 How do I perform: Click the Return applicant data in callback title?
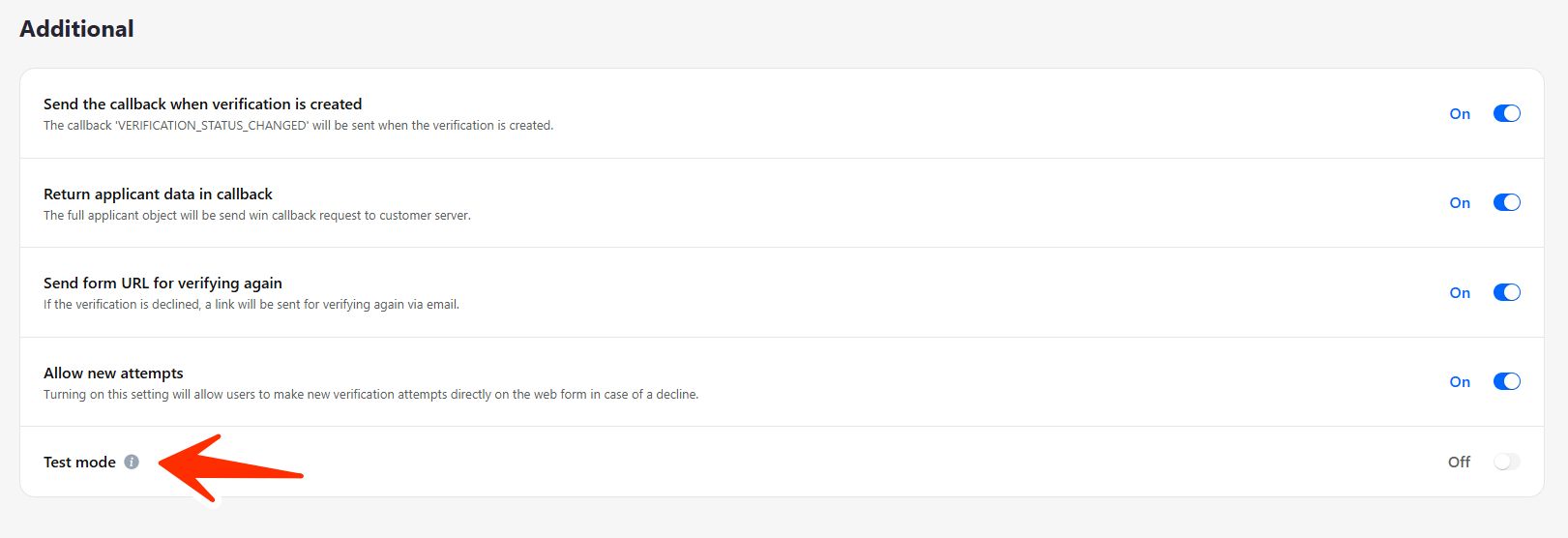point(158,194)
